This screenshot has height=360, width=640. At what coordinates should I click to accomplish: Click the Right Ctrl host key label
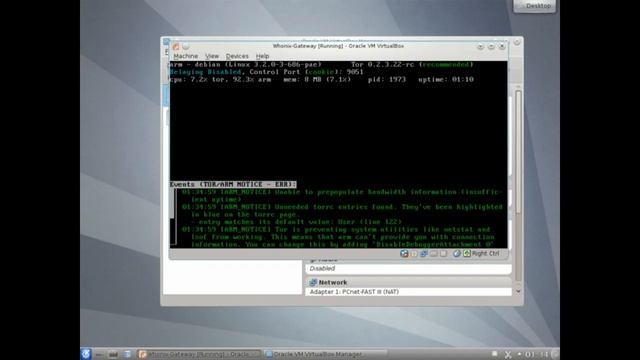click(485, 253)
